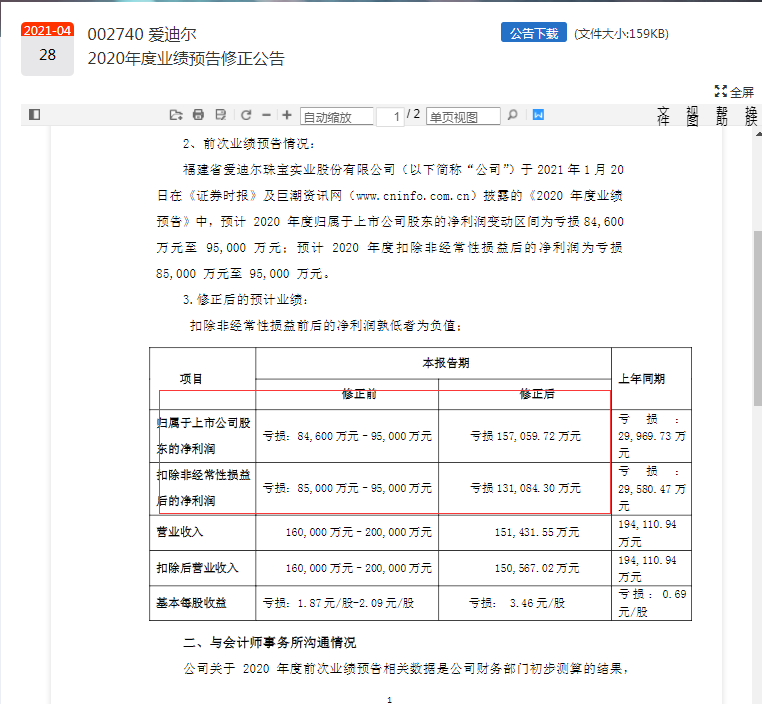This screenshot has width=762, height=704.
Task: Click the vertical scrollbar thumb on the right
Action: tap(758, 318)
